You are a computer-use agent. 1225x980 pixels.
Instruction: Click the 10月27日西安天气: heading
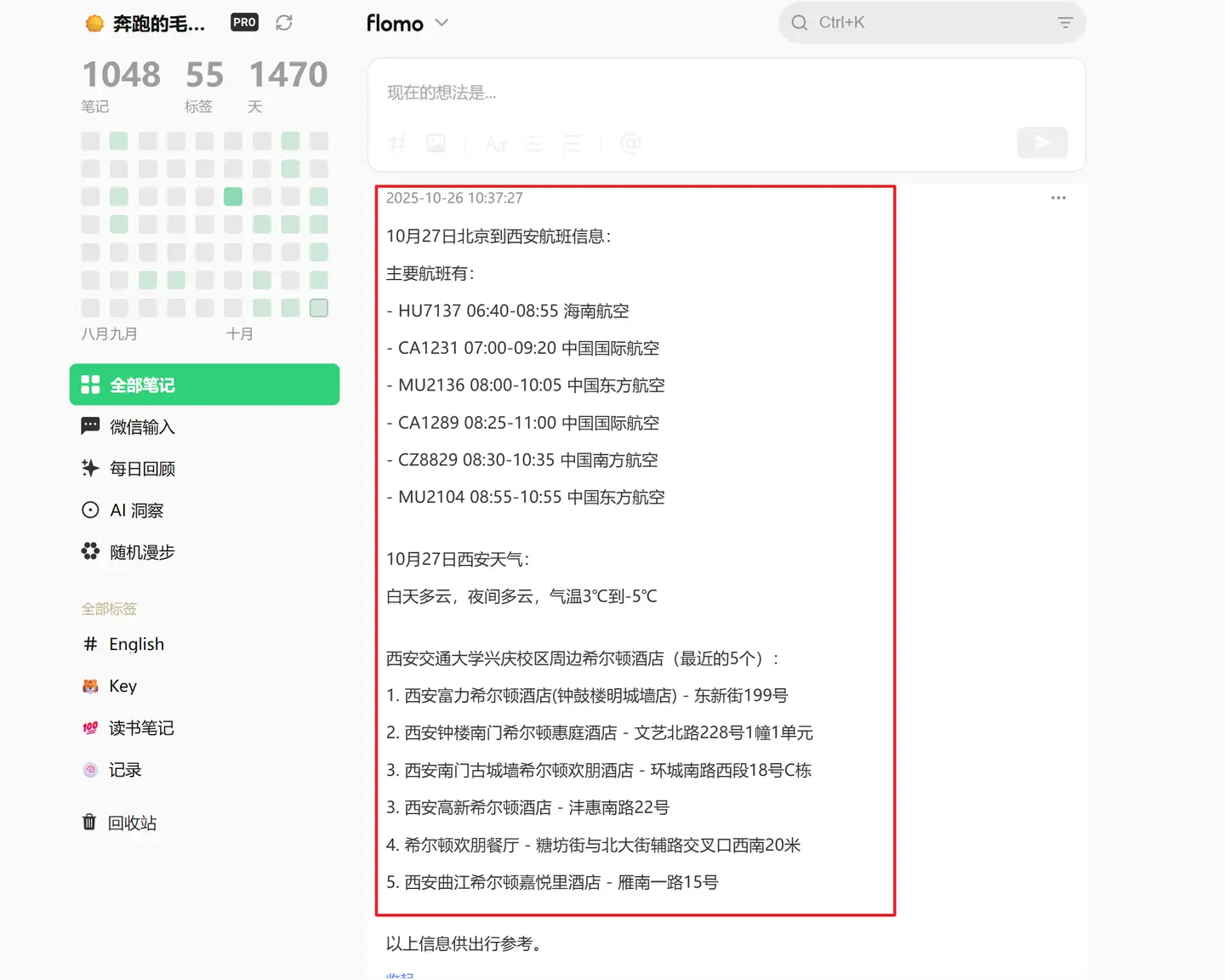click(x=458, y=560)
